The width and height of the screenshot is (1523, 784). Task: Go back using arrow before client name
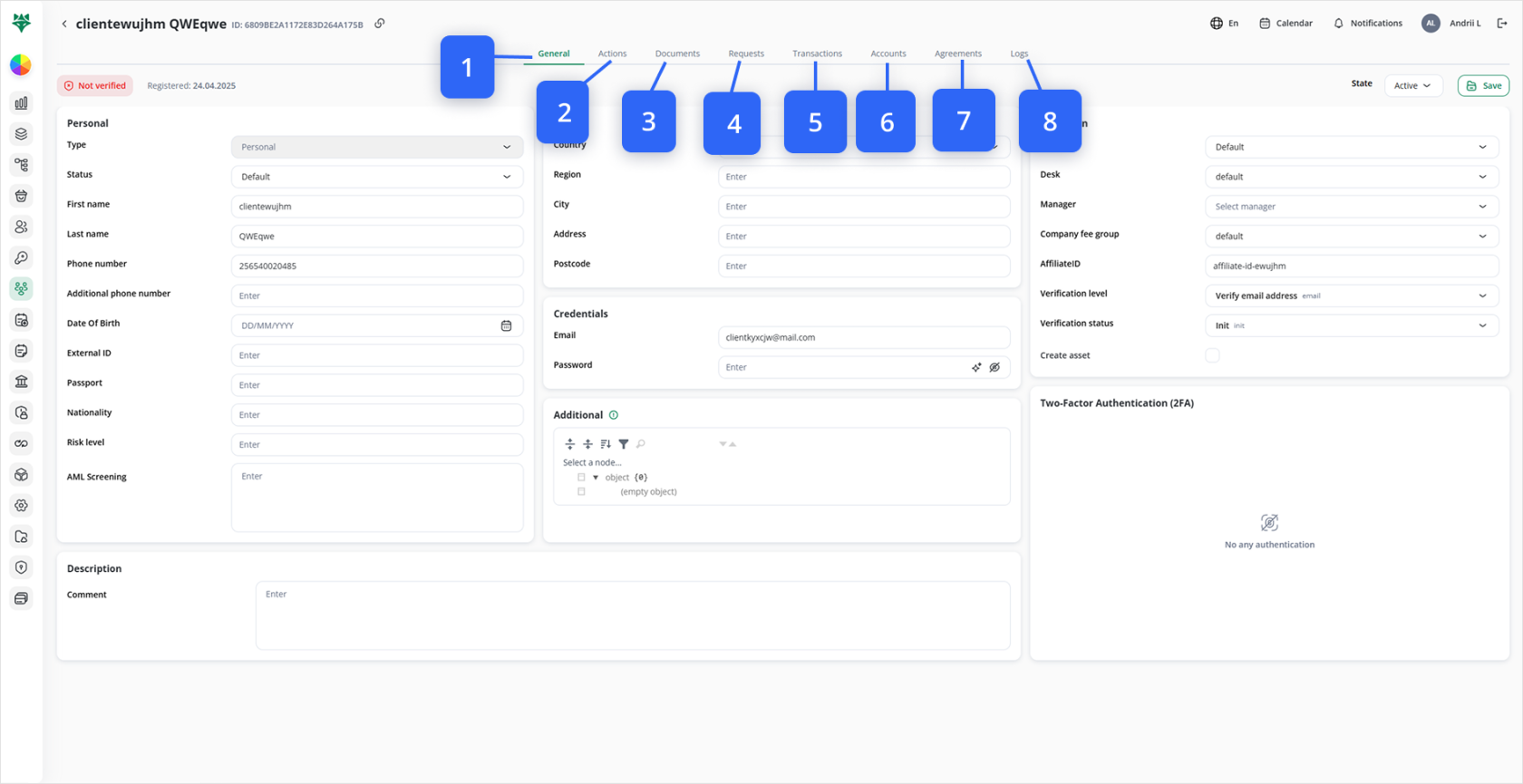(64, 24)
